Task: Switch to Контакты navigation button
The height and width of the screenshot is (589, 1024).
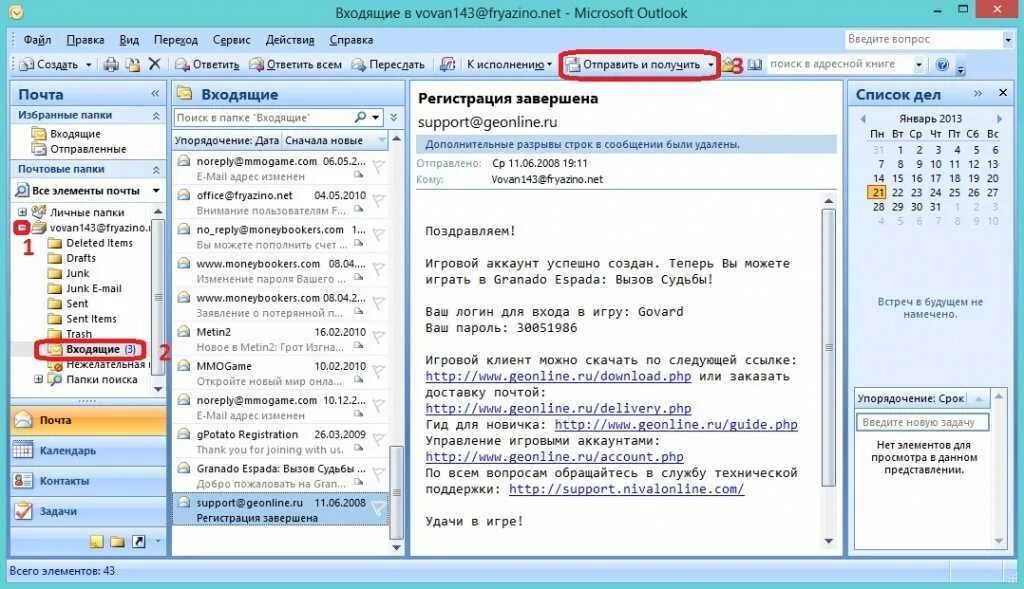Action: click(x=88, y=481)
